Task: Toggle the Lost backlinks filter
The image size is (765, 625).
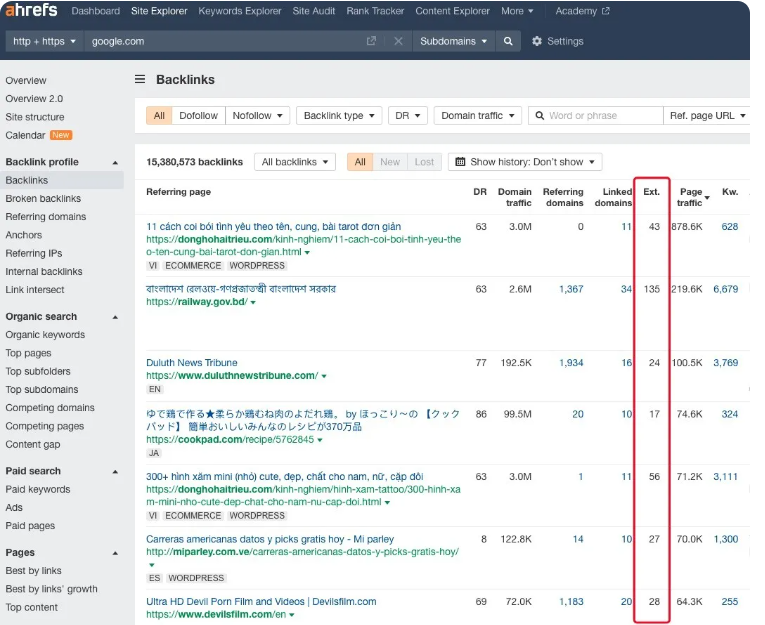Action: (x=424, y=162)
